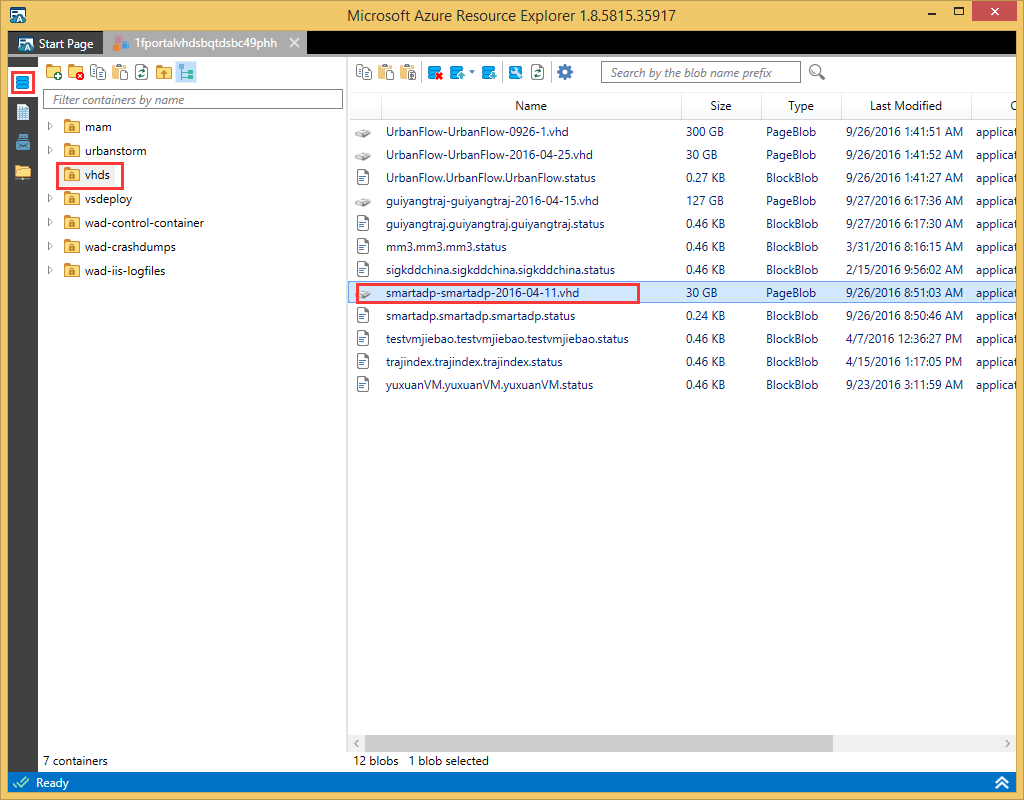
Task: Open settings using the gear icon
Action: [x=565, y=72]
